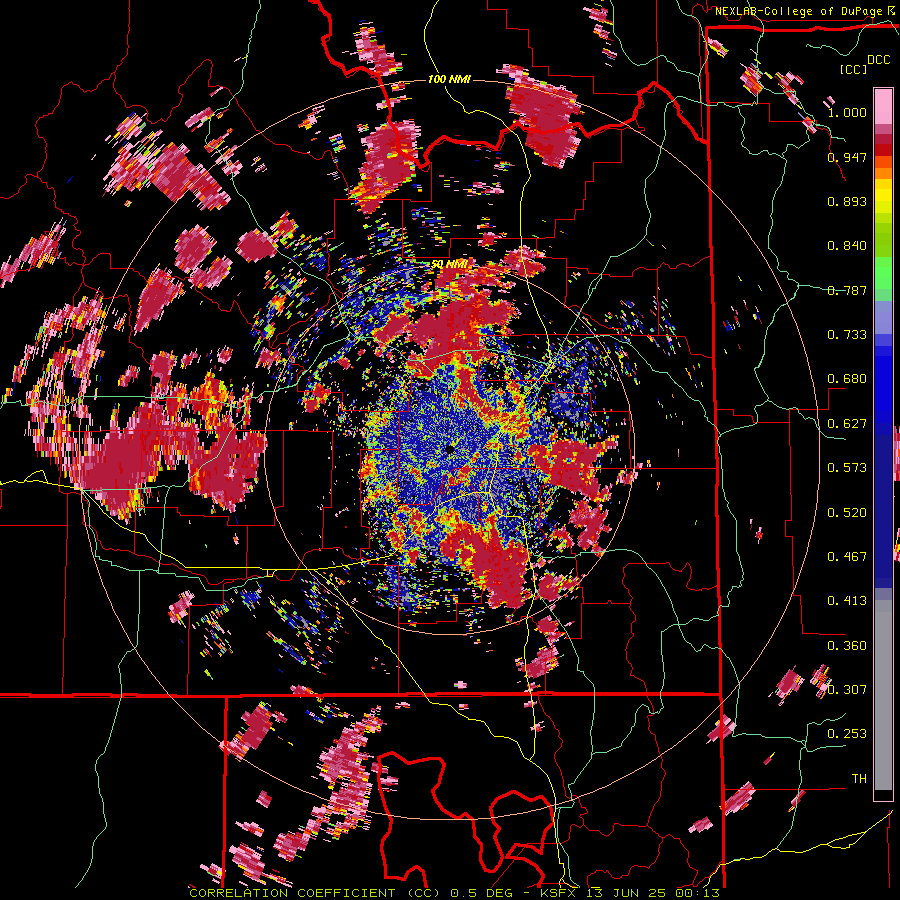900x900 pixels.
Task: Click the TH threshold label
Action: point(859,779)
